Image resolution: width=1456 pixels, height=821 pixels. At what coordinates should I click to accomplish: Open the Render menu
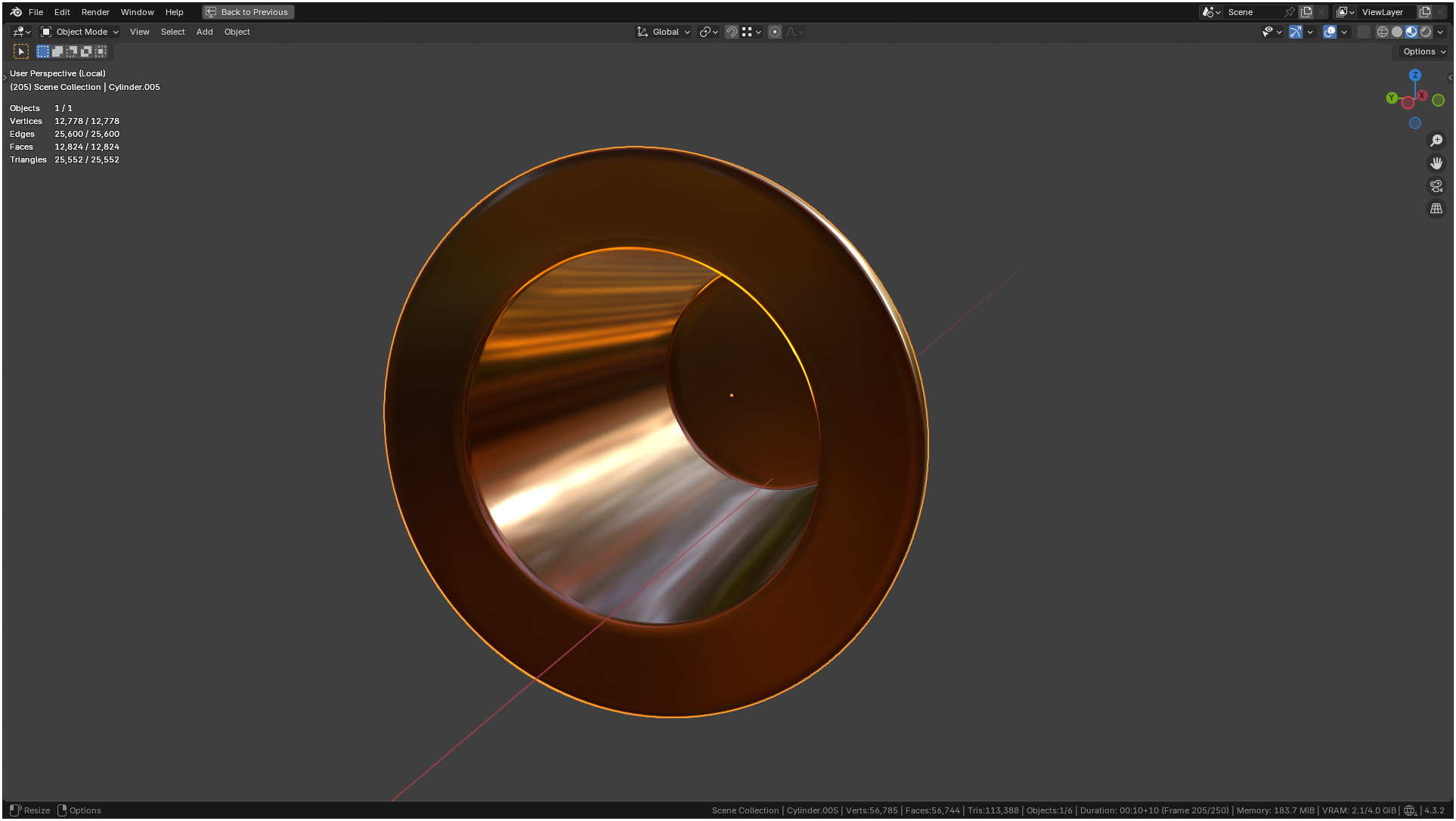[x=95, y=12]
